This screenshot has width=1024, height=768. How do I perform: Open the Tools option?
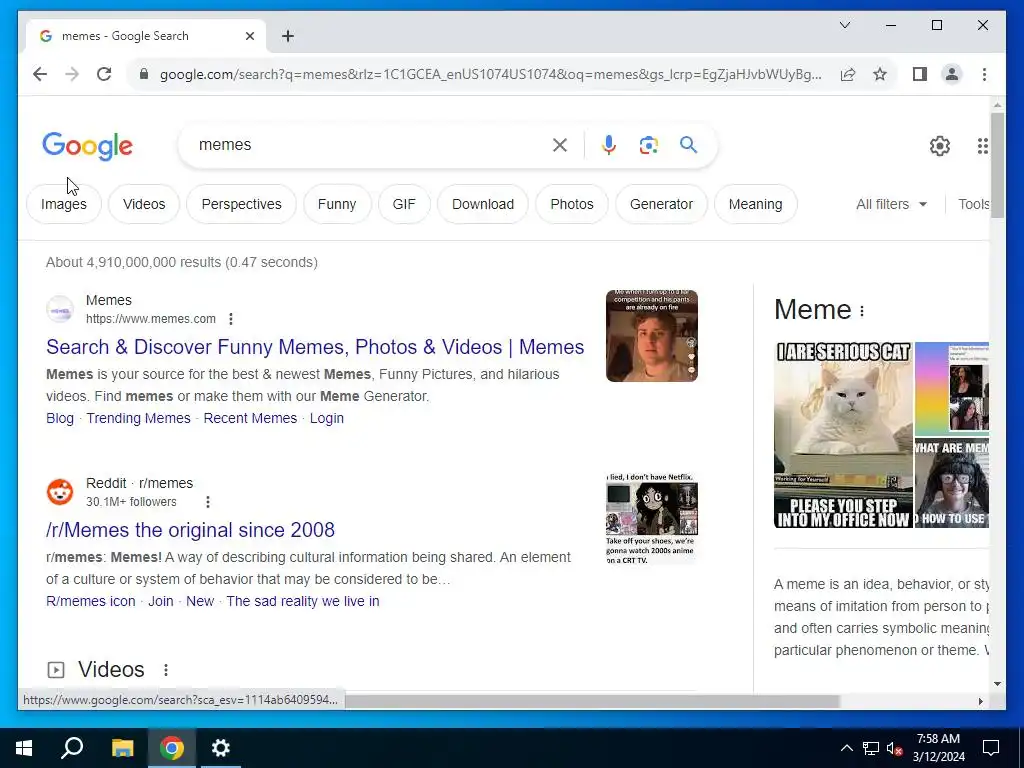tap(973, 204)
